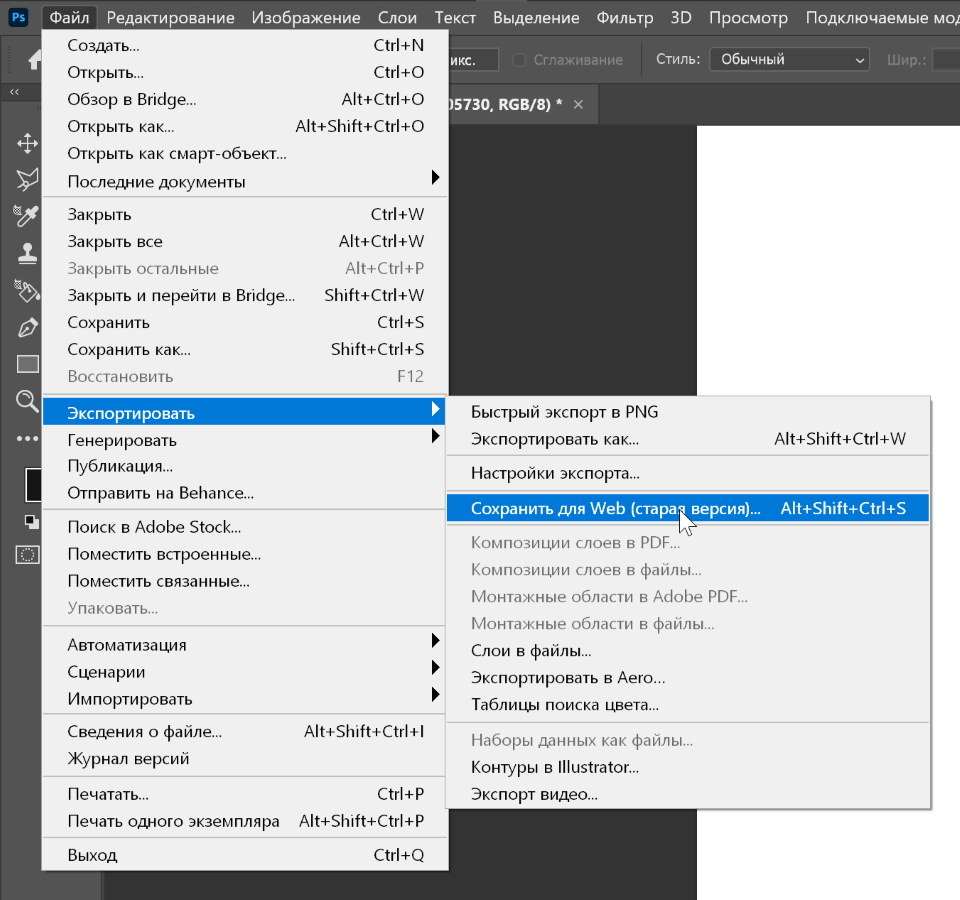Choose Сохранить menu item
Screen dimensions: 960x900
click(245, 322)
